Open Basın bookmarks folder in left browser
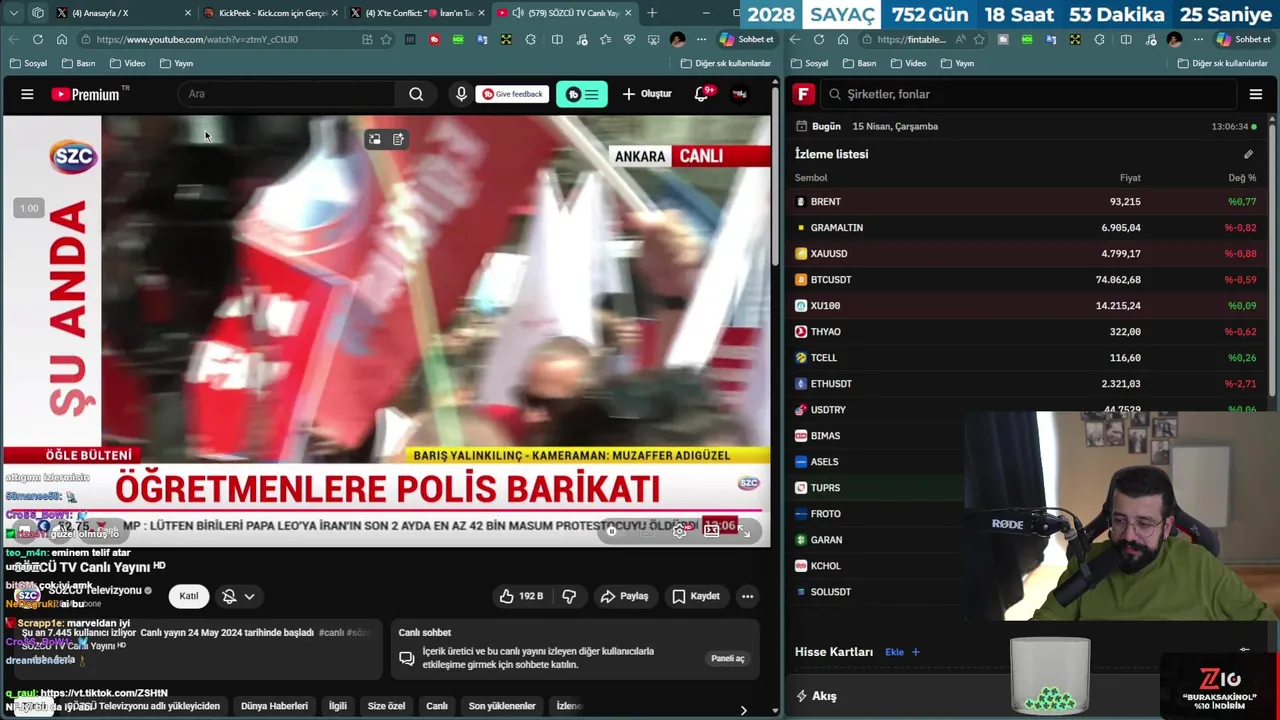This screenshot has height=720, width=1280. click(x=78, y=63)
